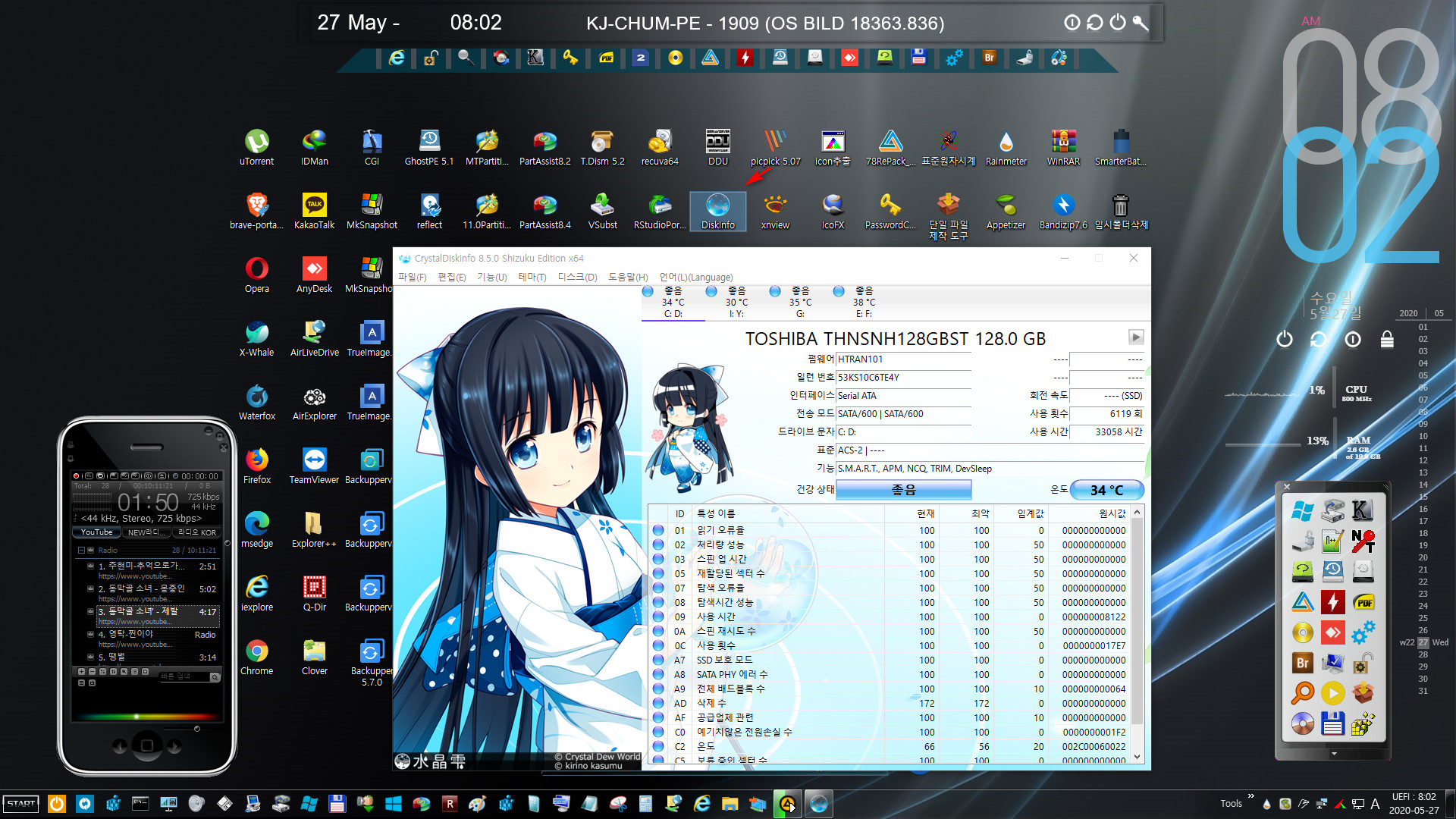The height and width of the screenshot is (819, 1456).
Task: Click the NT red key icon in the launcher panel
Action: coord(1363,541)
